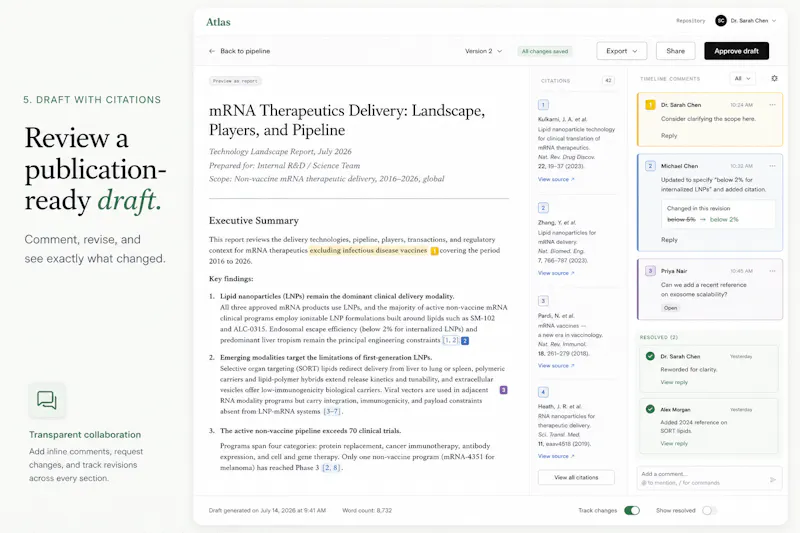Image resolution: width=800 pixels, height=533 pixels.
Task: Click the number 3 badge on Priya Nair's comment
Action: 650,271
